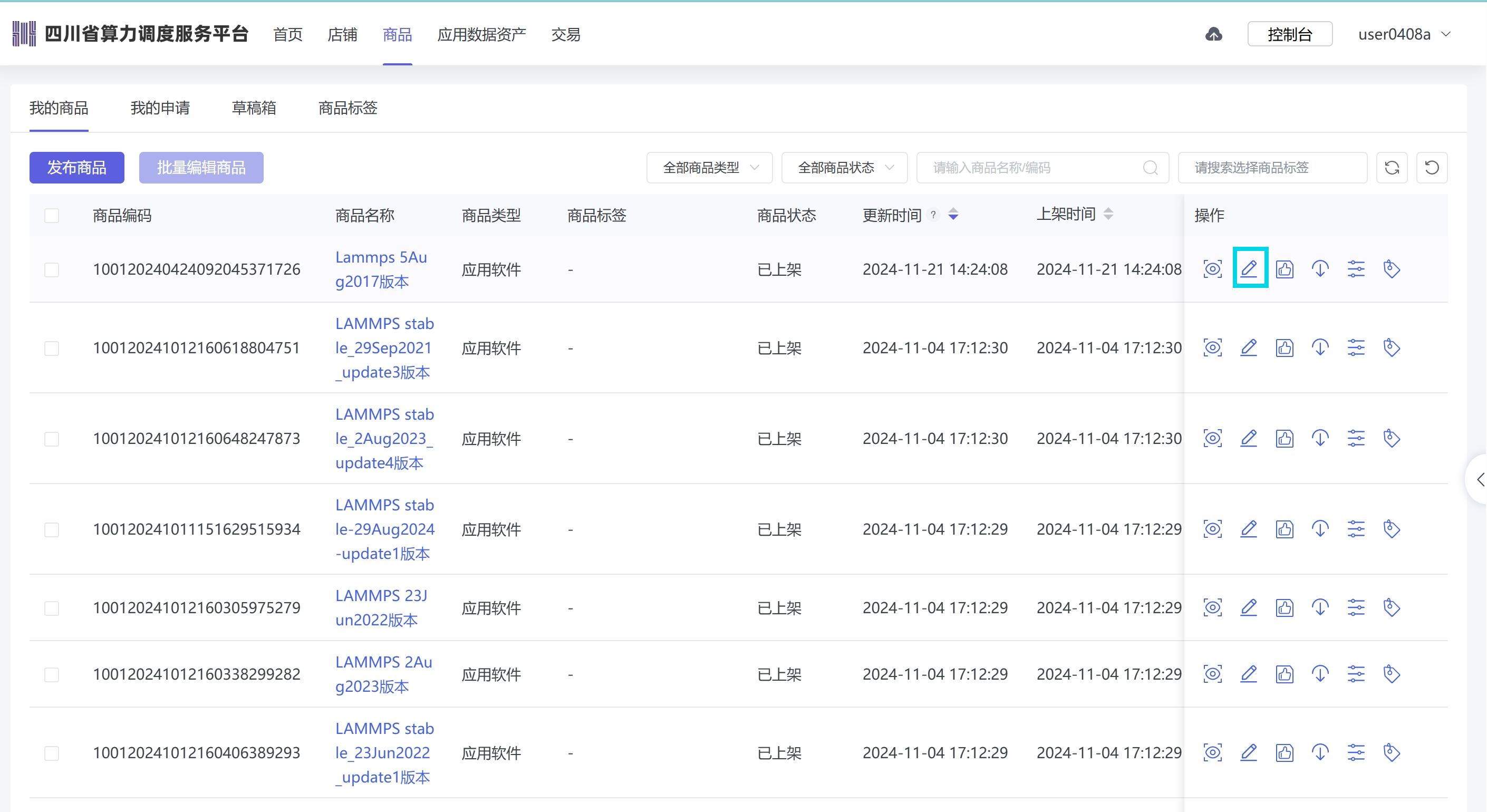Click the 批量编辑商品 button

click(201, 167)
